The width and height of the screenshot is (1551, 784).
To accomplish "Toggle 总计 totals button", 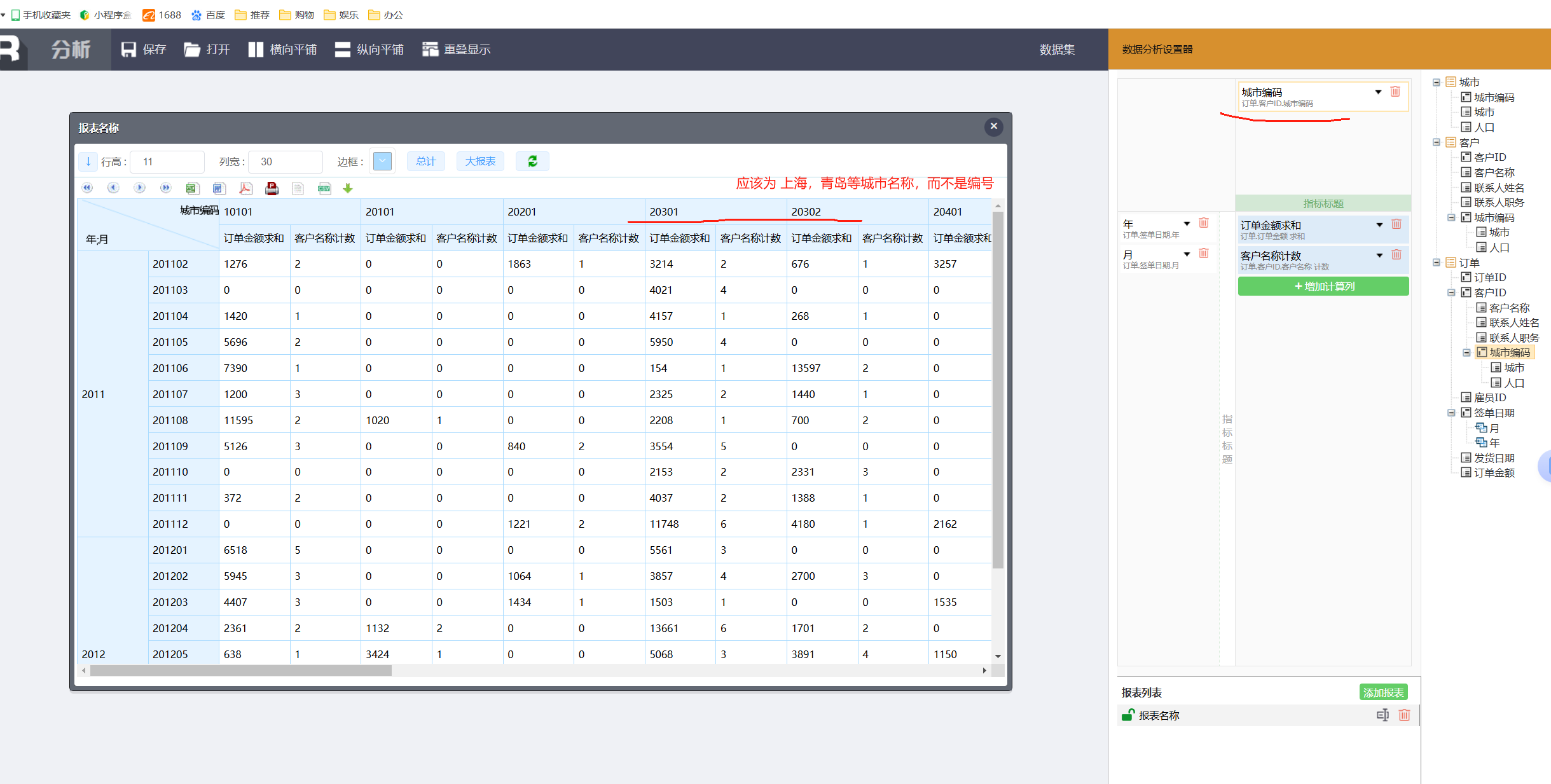I will [x=425, y=162].
